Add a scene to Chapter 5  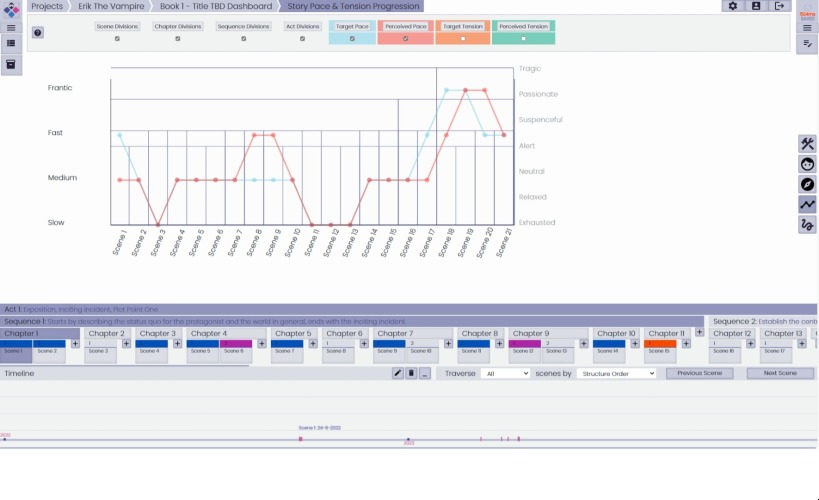[313, 344]
